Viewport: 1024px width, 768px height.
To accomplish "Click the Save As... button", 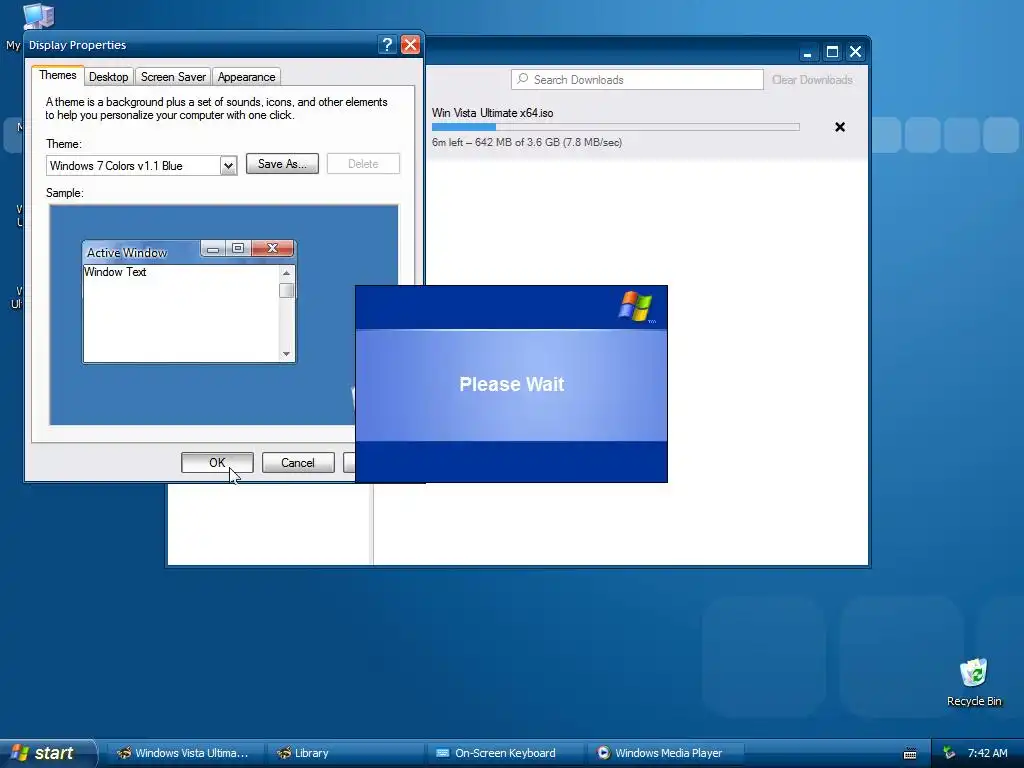I will coord(282,164).
